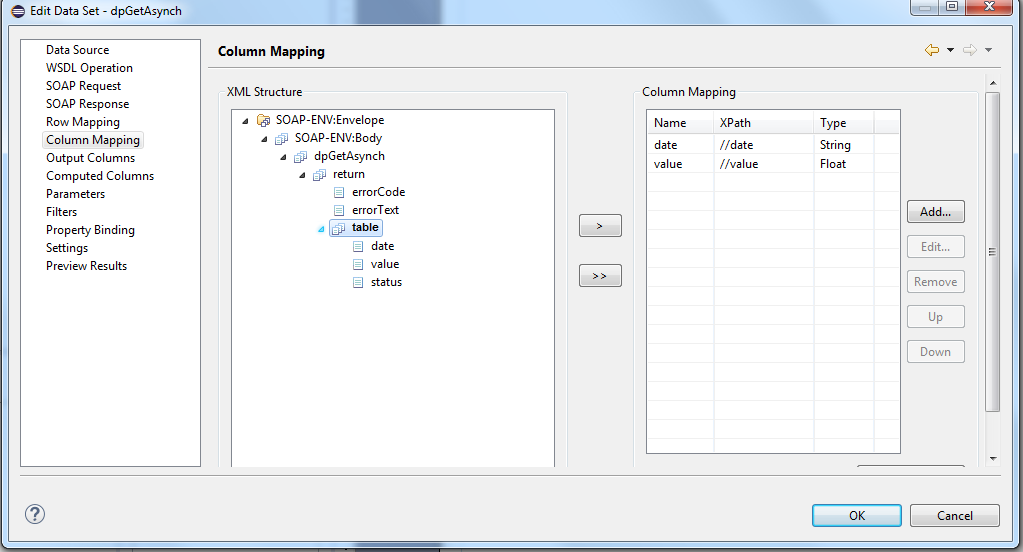Open the Output Columns page

tap(90, 158)
